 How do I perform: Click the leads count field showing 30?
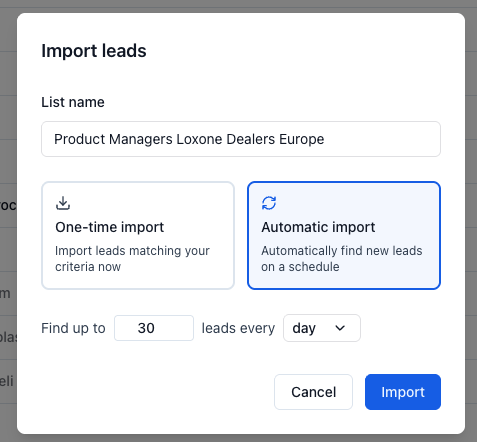pos(154,328)
